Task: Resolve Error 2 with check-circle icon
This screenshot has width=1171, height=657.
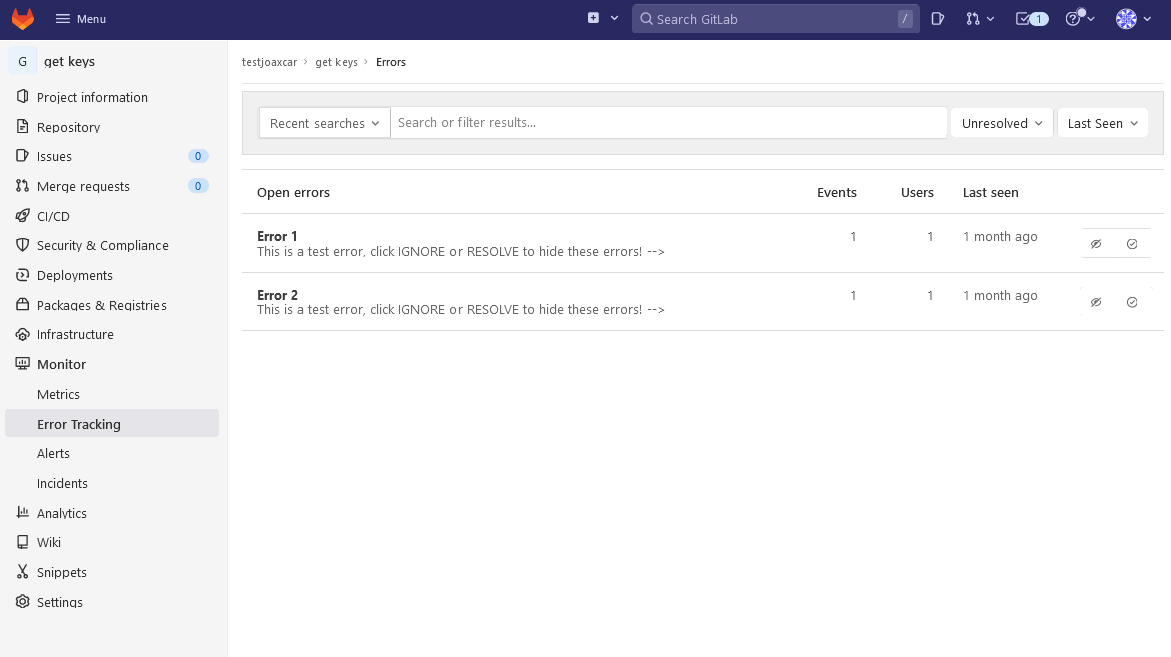Action: point(1132,302)
